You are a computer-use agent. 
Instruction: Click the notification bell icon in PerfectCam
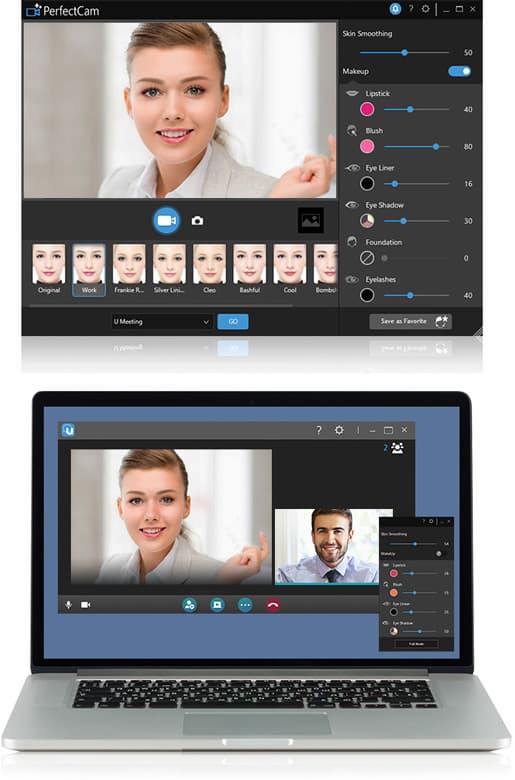[395, 9]
